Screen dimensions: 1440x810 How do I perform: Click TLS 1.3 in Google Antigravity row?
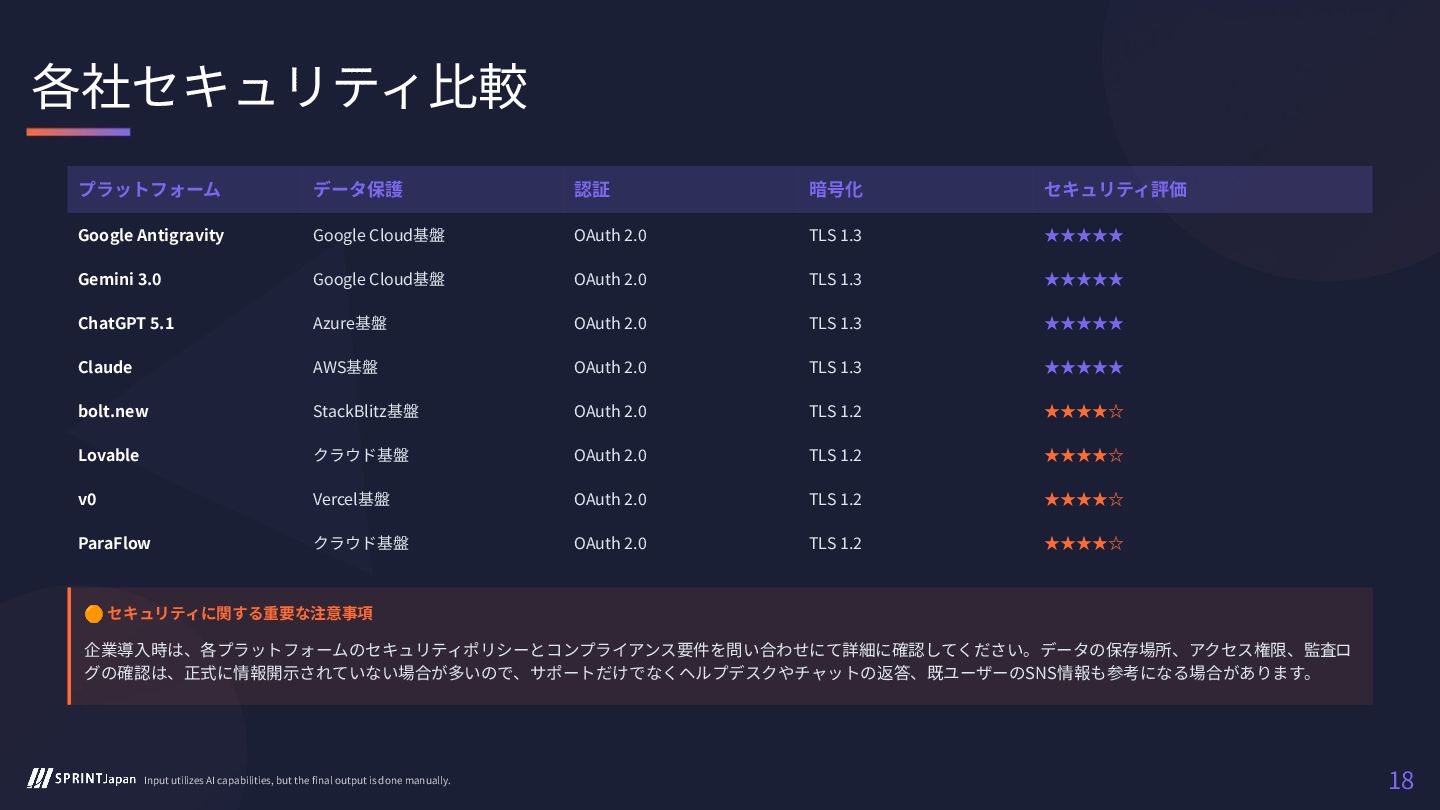pyautogui.click(x=835, y=235)
